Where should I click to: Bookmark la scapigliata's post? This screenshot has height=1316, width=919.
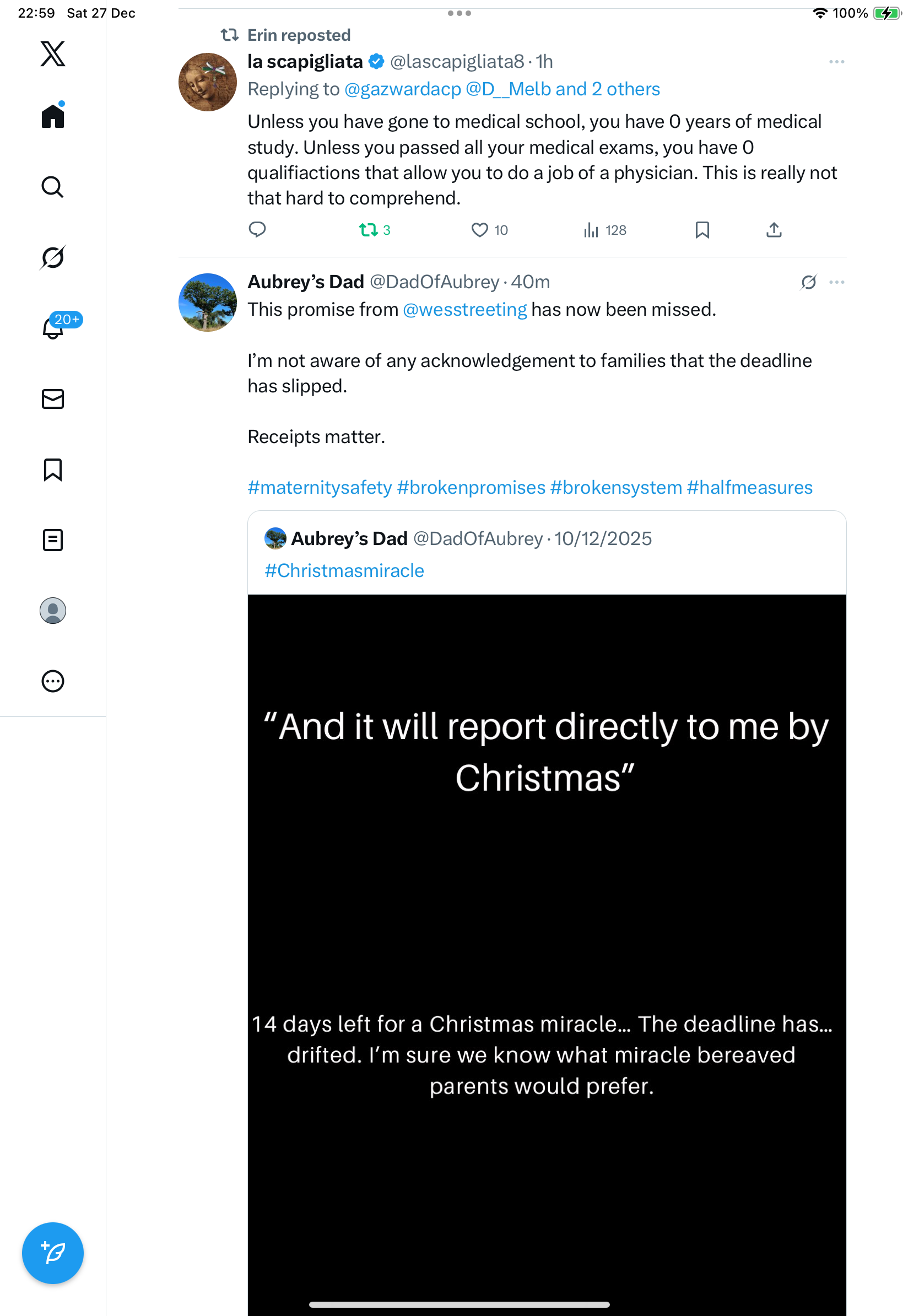click(x=702, y=230)
